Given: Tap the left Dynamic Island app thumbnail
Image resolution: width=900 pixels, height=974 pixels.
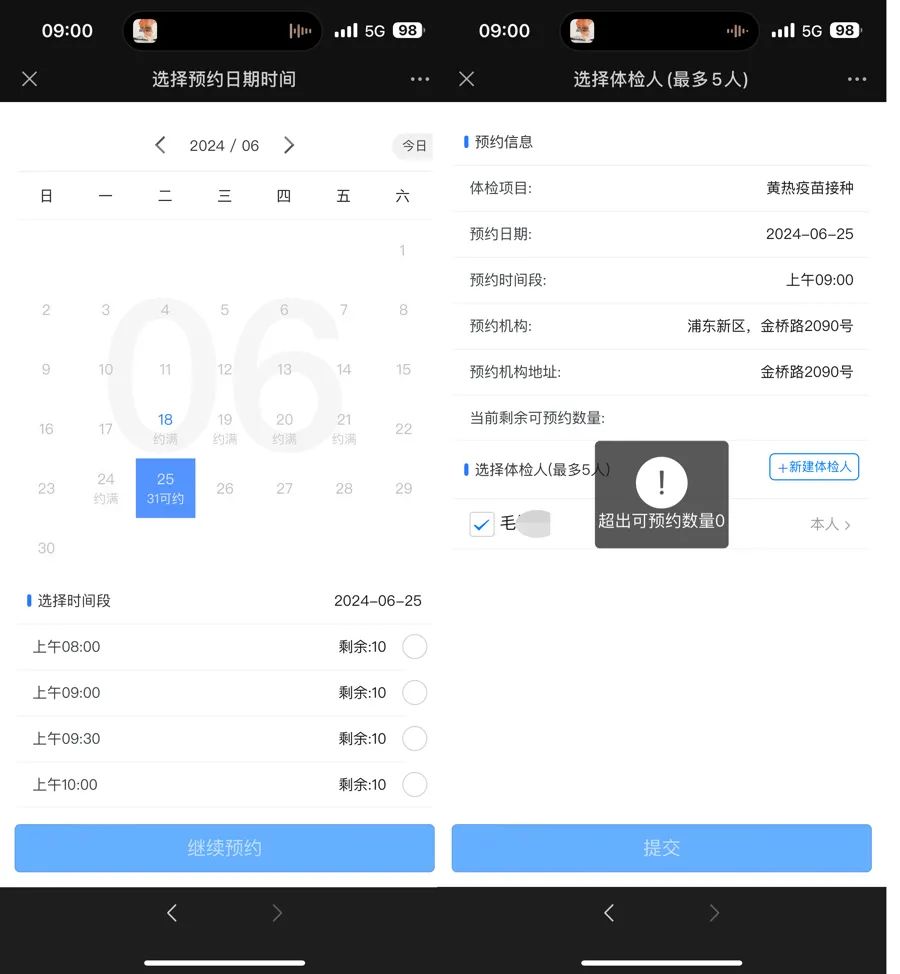Looking at the screenshot, I should [x=145, y=30].
